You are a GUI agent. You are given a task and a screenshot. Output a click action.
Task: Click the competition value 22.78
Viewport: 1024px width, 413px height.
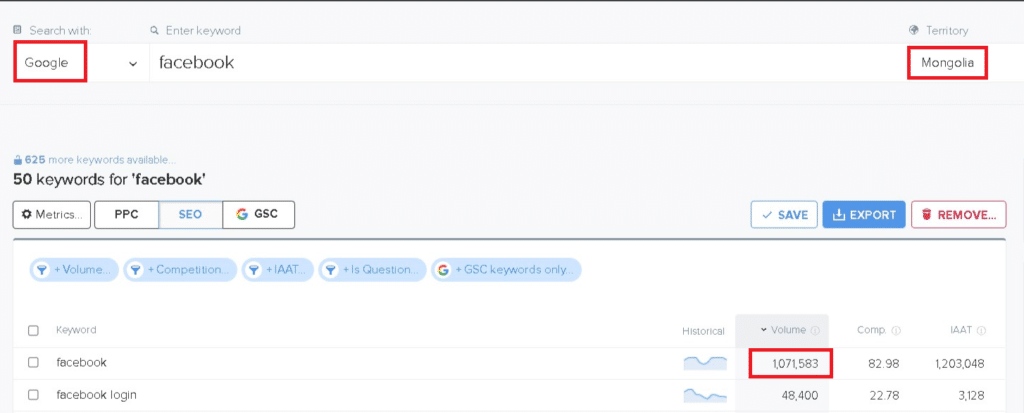click(x=886, y=395)
